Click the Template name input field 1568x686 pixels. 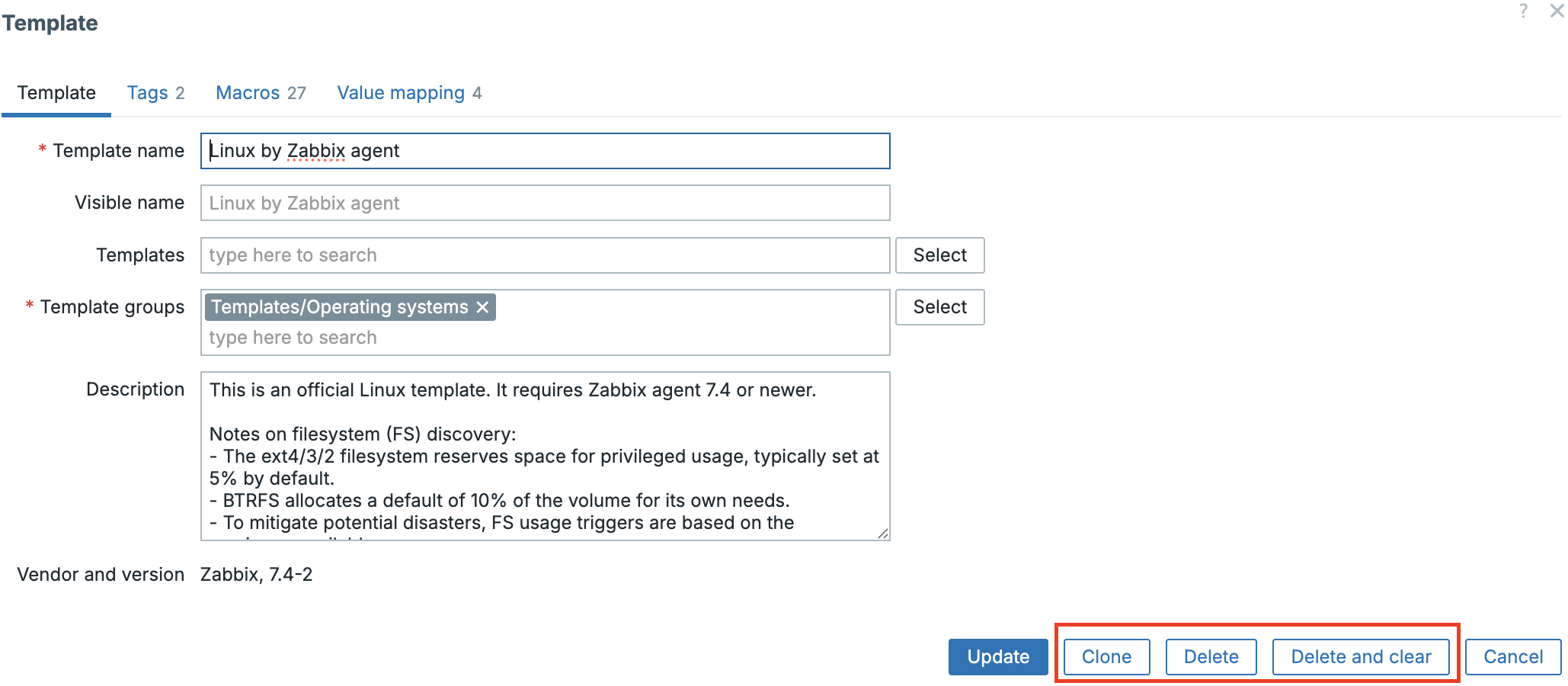[545, 151]
